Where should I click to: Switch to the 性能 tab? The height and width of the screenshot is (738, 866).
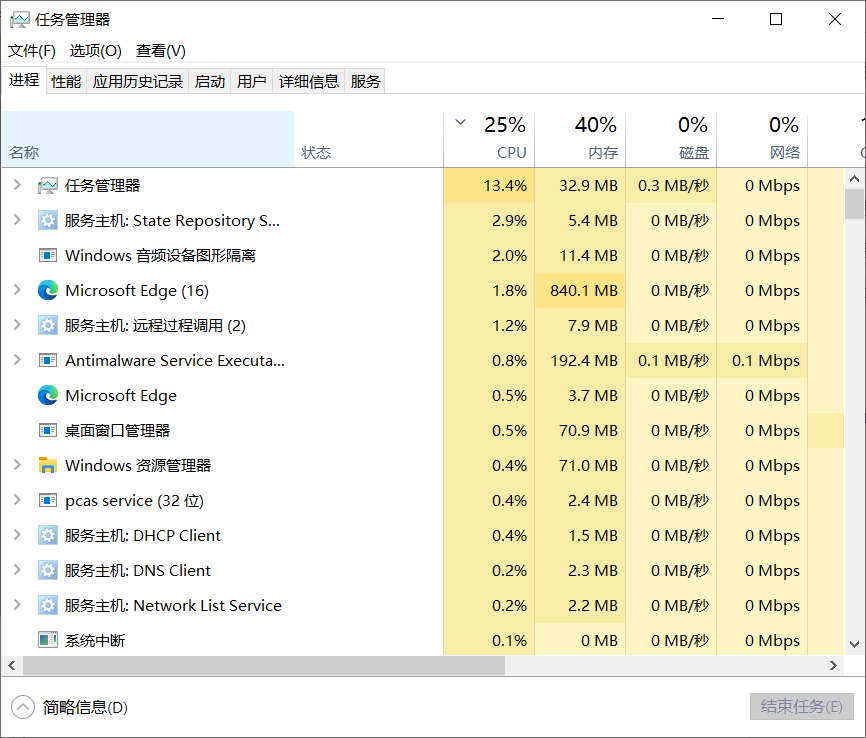coord(66,82)
